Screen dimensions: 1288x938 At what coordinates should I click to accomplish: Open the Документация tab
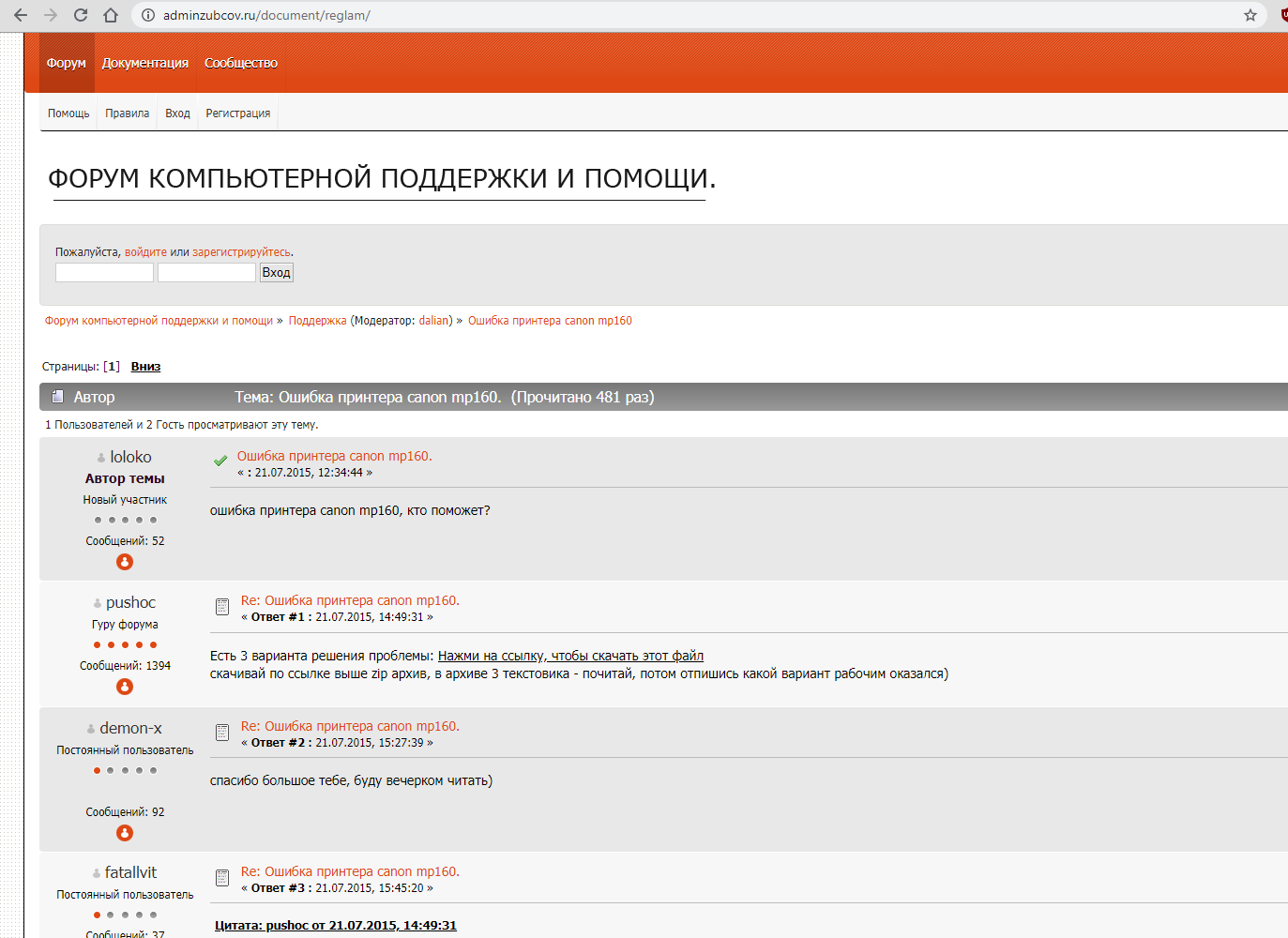(x=145, y=63)
